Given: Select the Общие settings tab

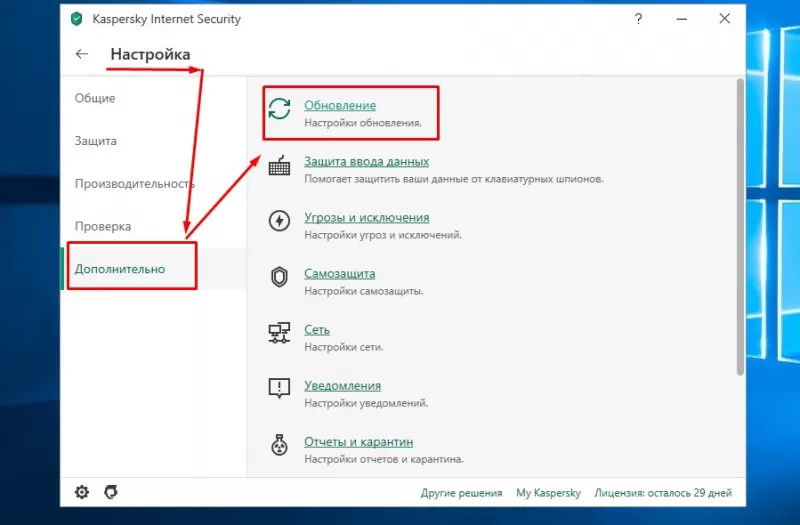Looking at the screenshot, I should click(x=95, y=98).
